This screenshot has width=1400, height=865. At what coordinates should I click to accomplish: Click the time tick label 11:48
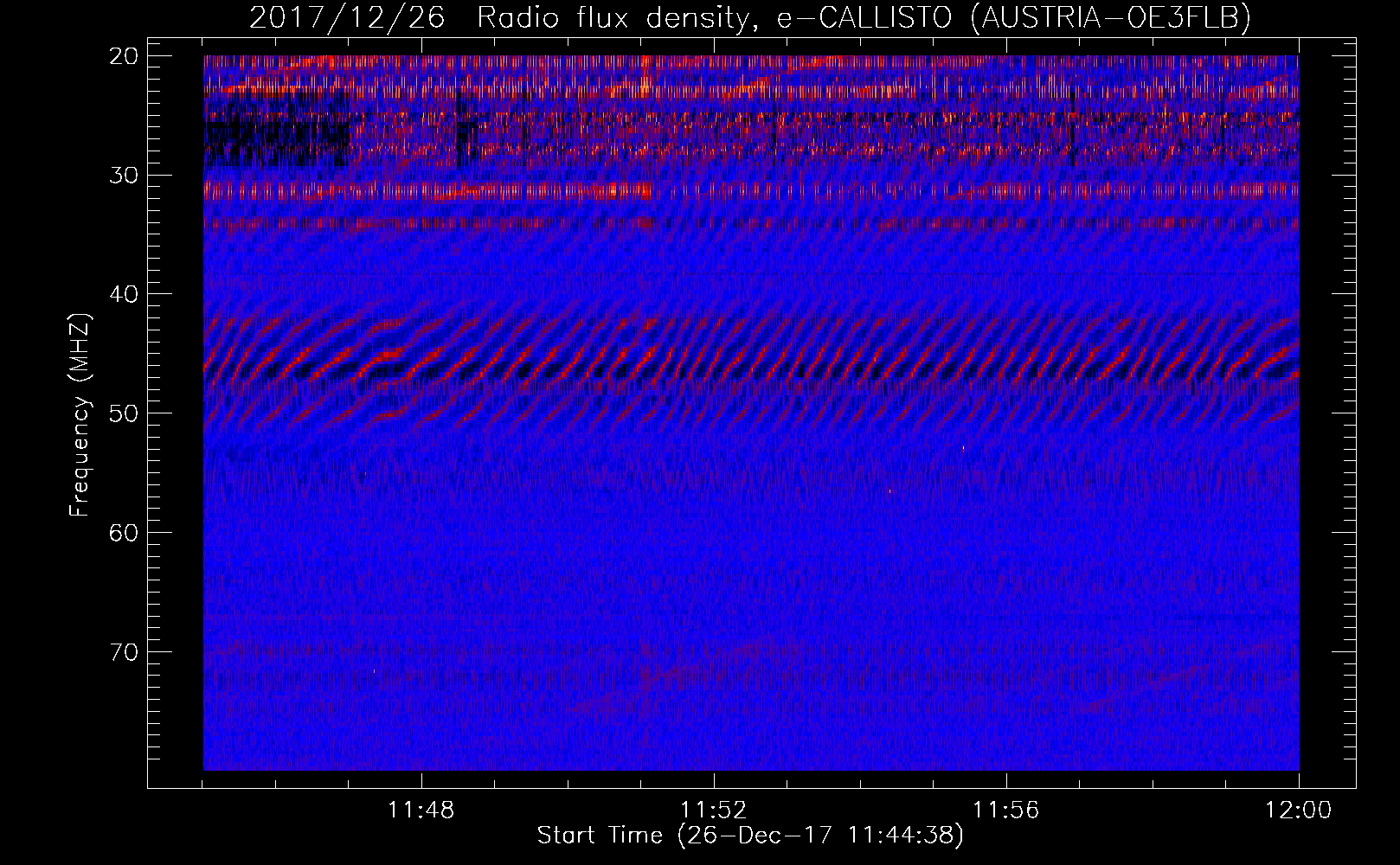421,811
